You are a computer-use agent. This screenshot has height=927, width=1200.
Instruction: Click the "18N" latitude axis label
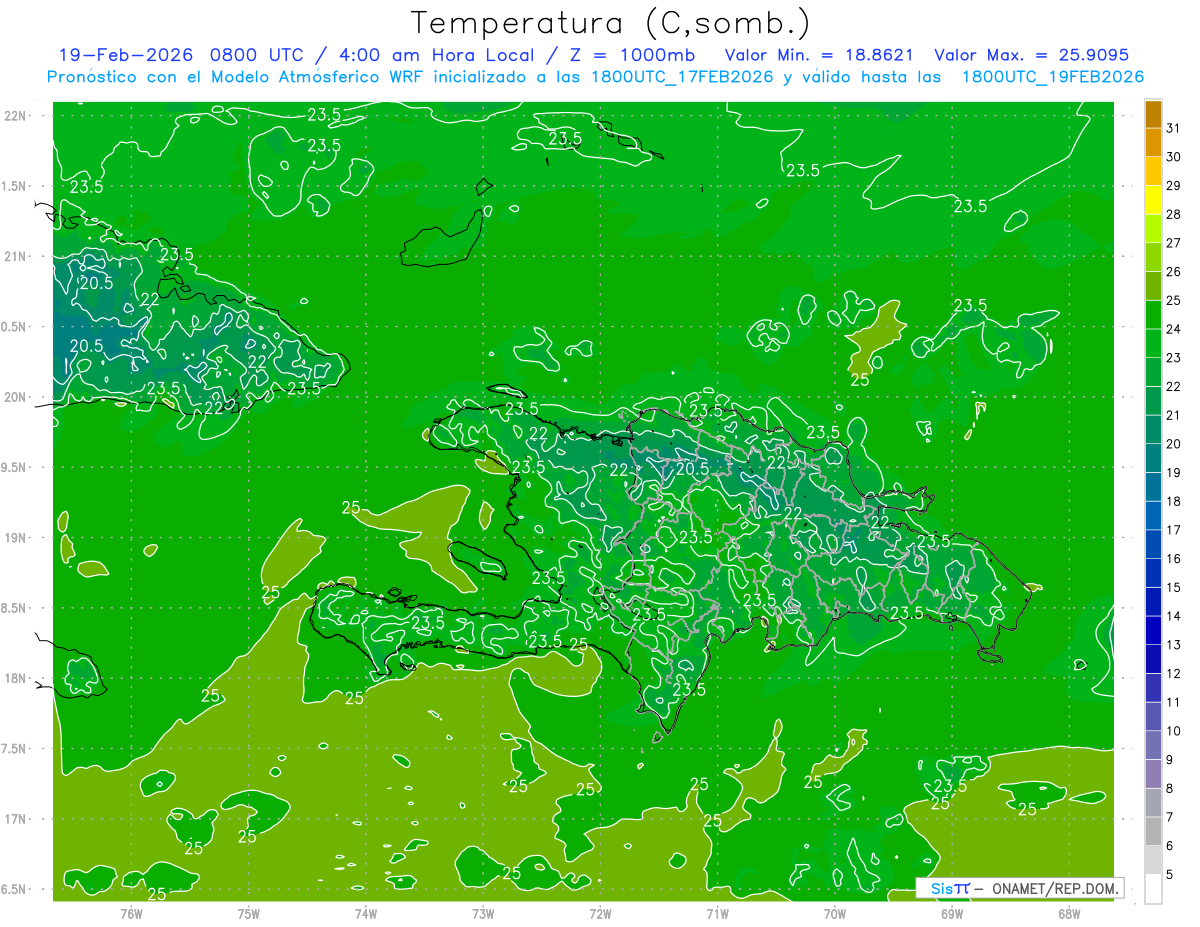[x=15, y=678]
